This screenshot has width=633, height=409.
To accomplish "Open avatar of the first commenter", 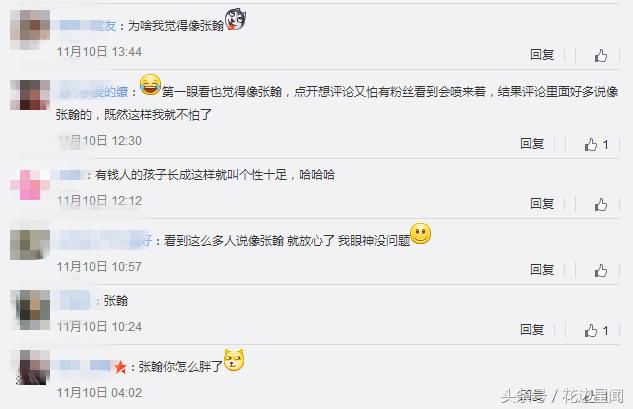I will pyautogui.click(x=30, y=30).
